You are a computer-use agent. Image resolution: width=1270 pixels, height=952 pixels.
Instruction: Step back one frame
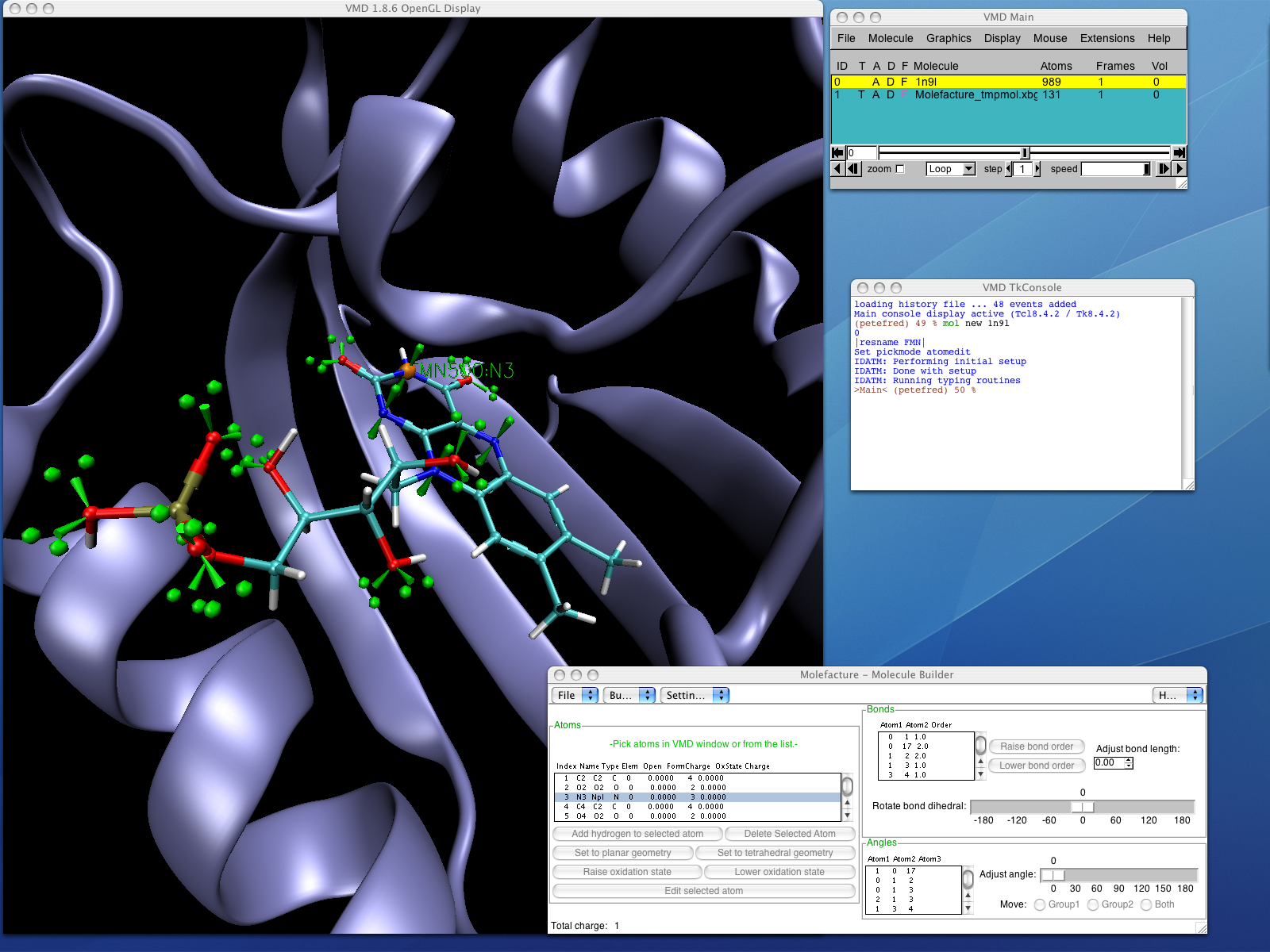(x=853, y=169)
